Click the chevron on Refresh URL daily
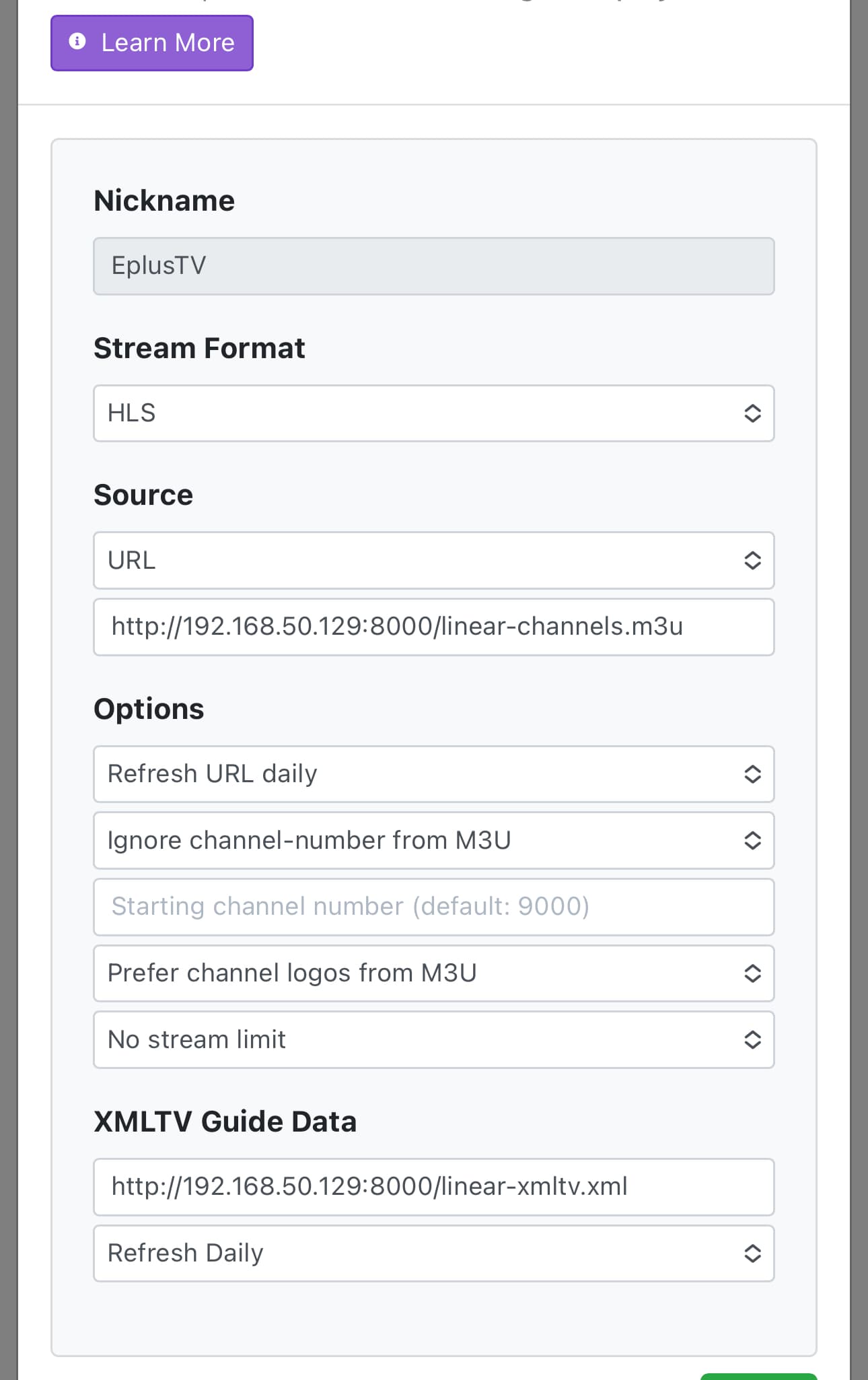The image size is (868, 1380). 752,774
